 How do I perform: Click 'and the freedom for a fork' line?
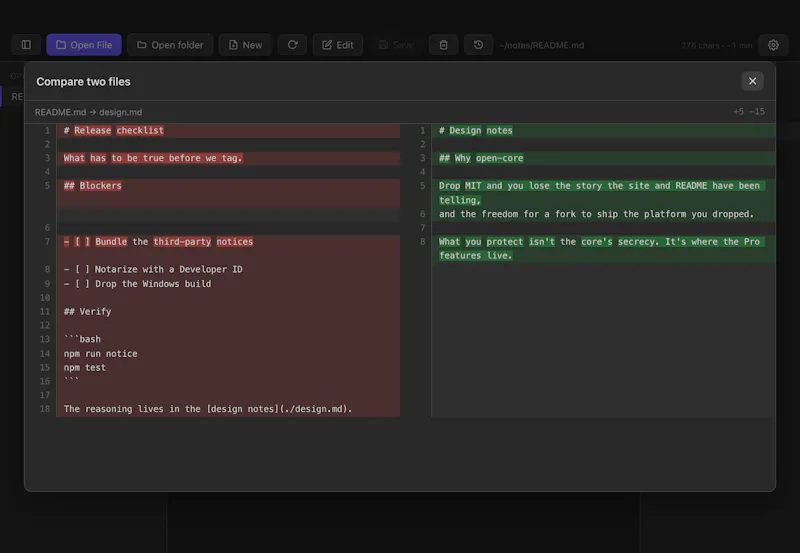pos(604,214)
